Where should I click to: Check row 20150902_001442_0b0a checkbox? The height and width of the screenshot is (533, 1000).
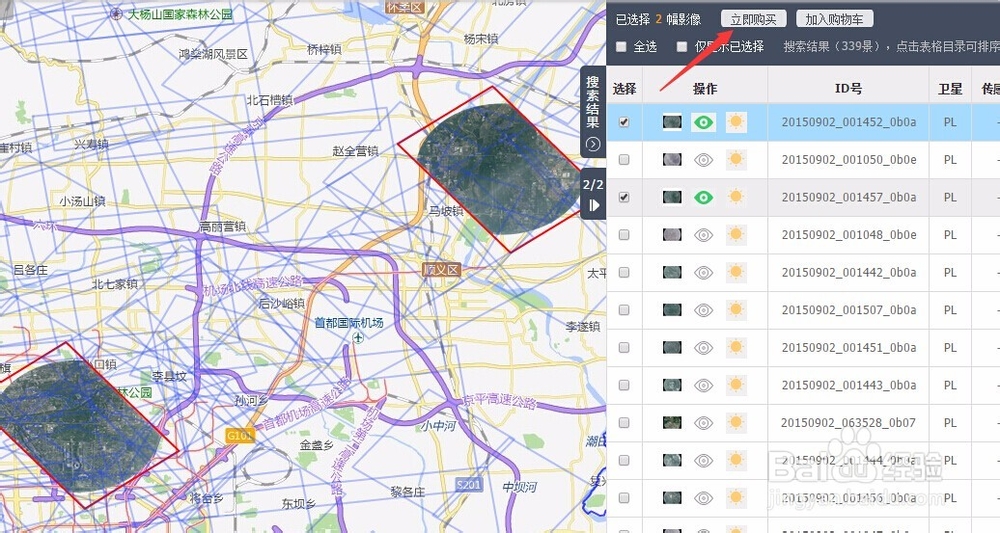tap(624, 272)
